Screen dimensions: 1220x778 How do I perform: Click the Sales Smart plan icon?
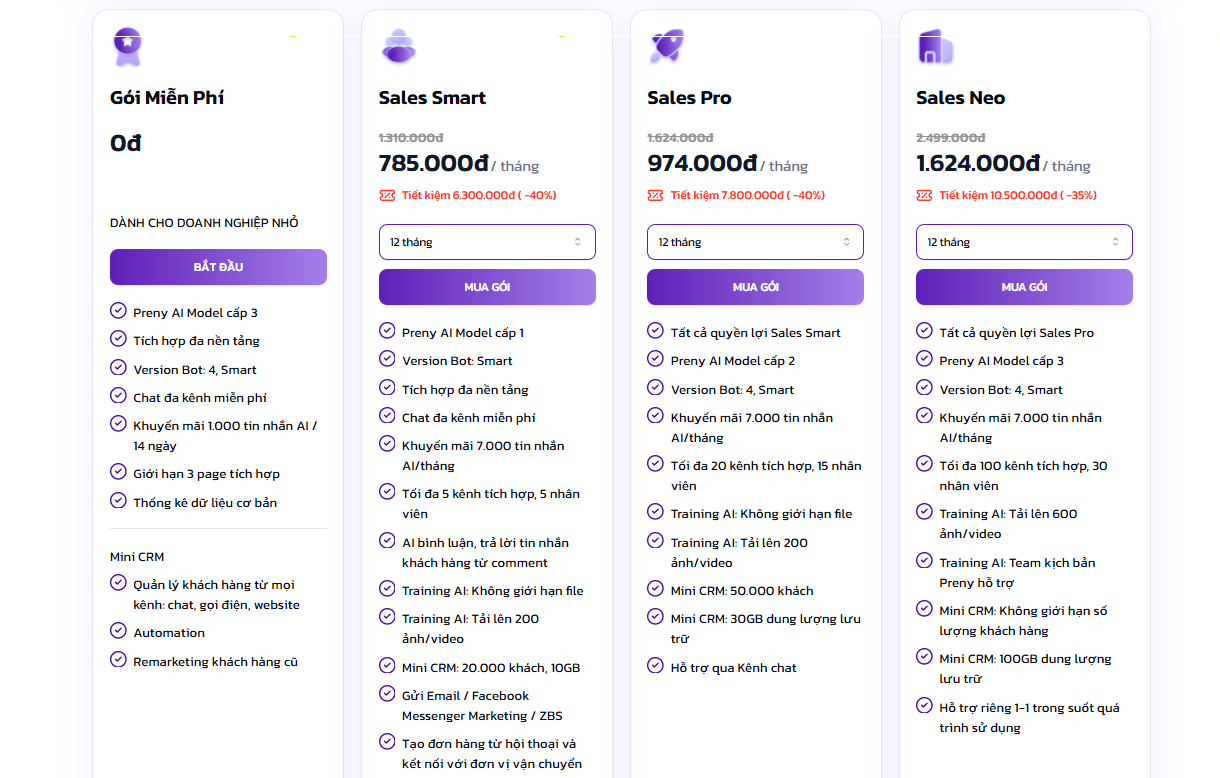click(399, 46)
